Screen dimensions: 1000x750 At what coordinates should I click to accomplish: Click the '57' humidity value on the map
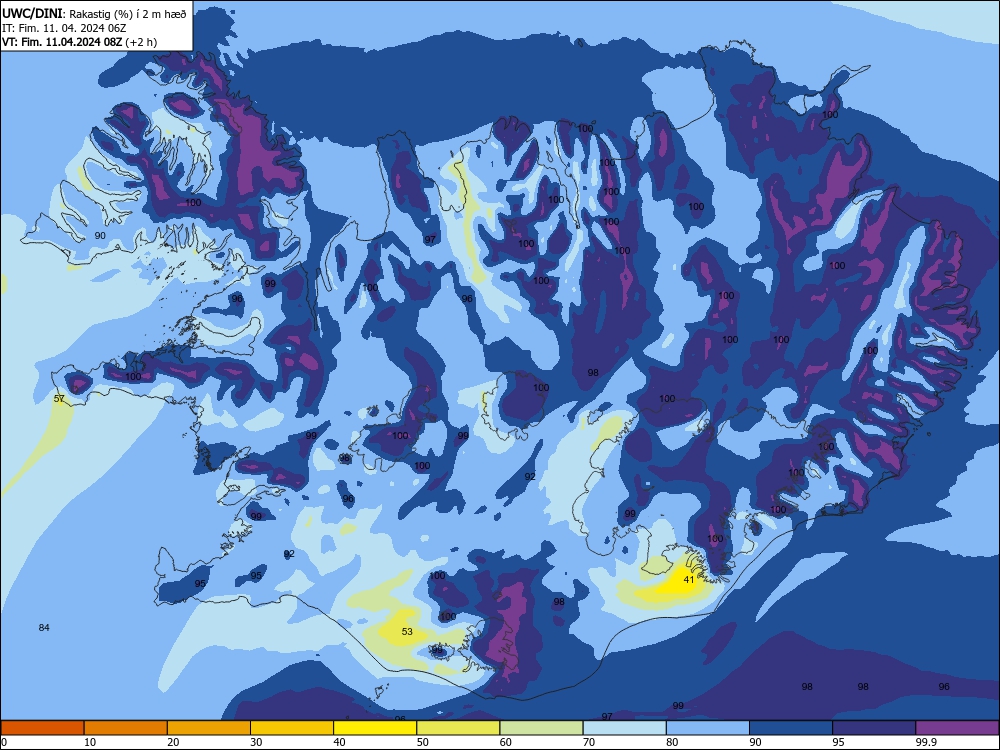coord(59,399)
